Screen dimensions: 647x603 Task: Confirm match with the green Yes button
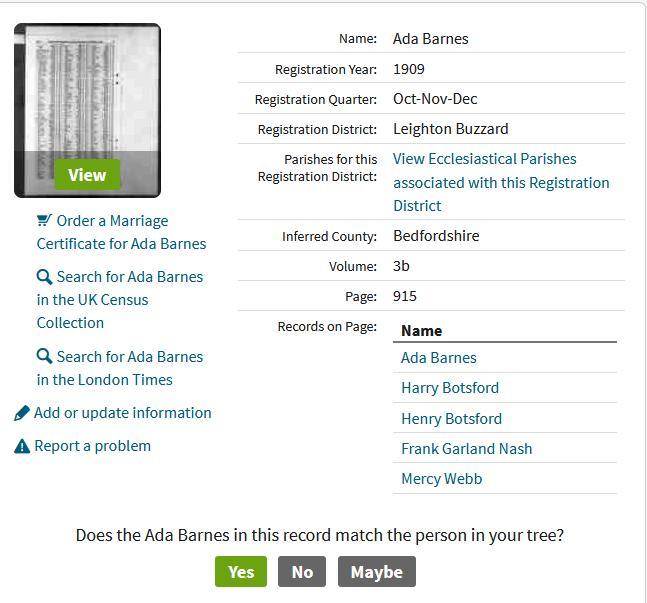(241, 571)
